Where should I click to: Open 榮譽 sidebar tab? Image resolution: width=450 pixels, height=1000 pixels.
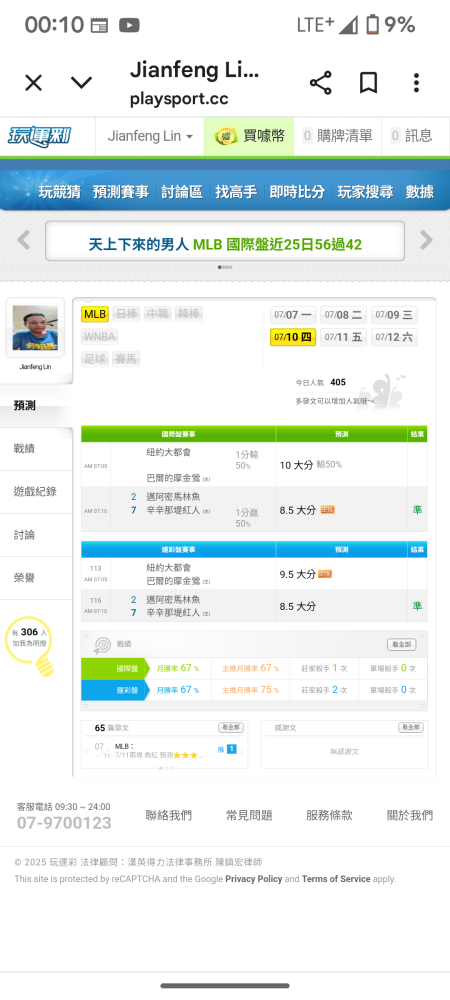36,578
